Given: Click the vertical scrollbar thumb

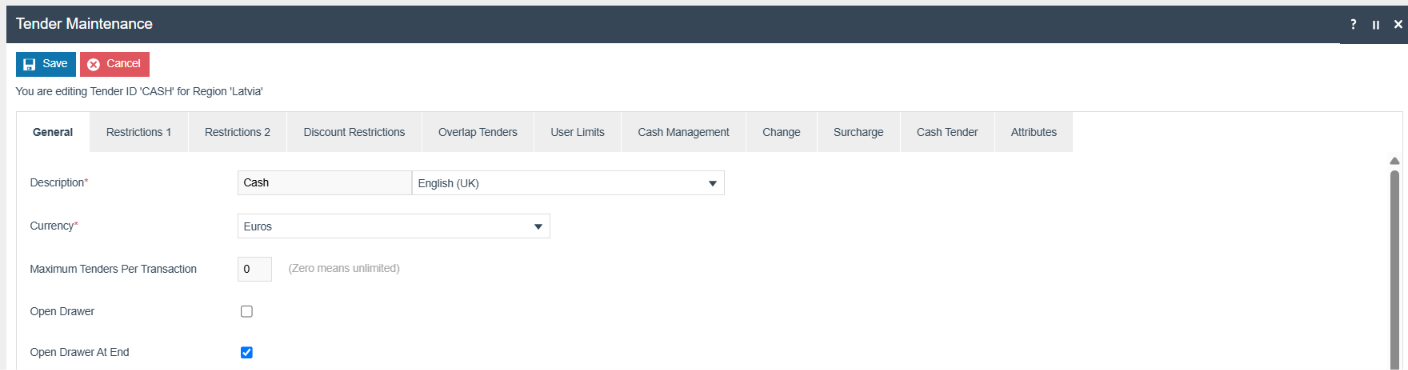Looking at the screenshot, I should tap(1394, 269).
